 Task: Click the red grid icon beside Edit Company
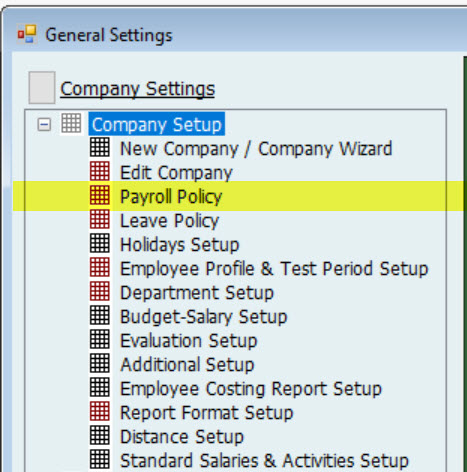(x=100, y=171)
